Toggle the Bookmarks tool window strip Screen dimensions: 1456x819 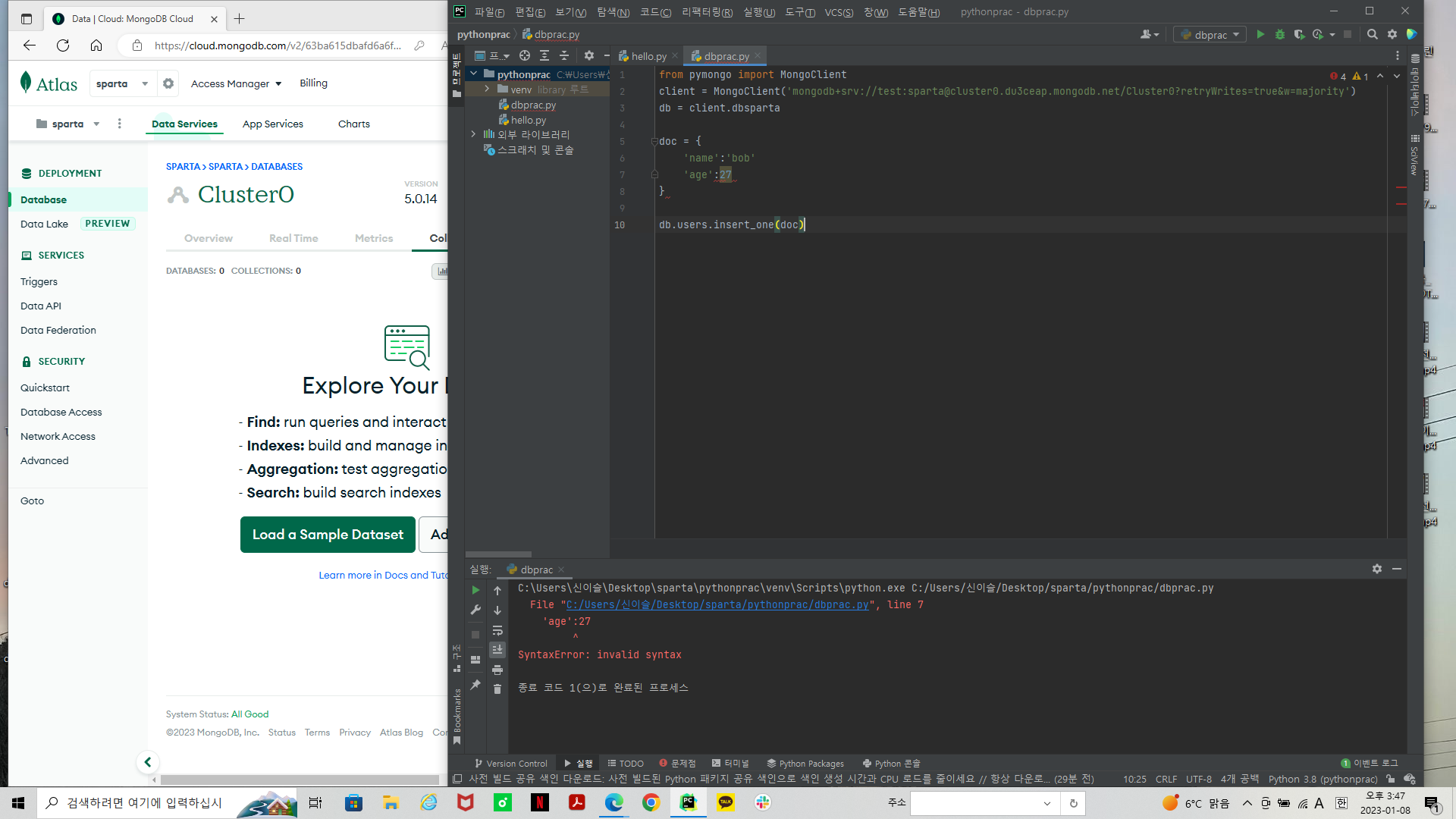(x=457, y=717)
